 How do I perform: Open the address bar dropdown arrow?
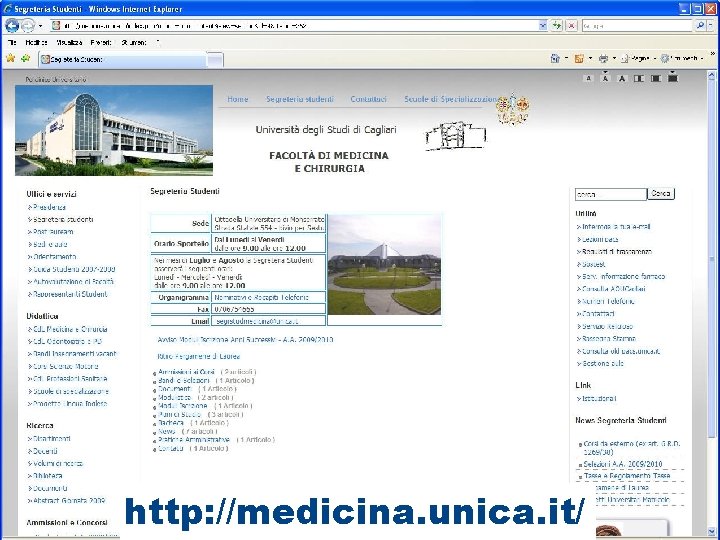tap(543, 26)
